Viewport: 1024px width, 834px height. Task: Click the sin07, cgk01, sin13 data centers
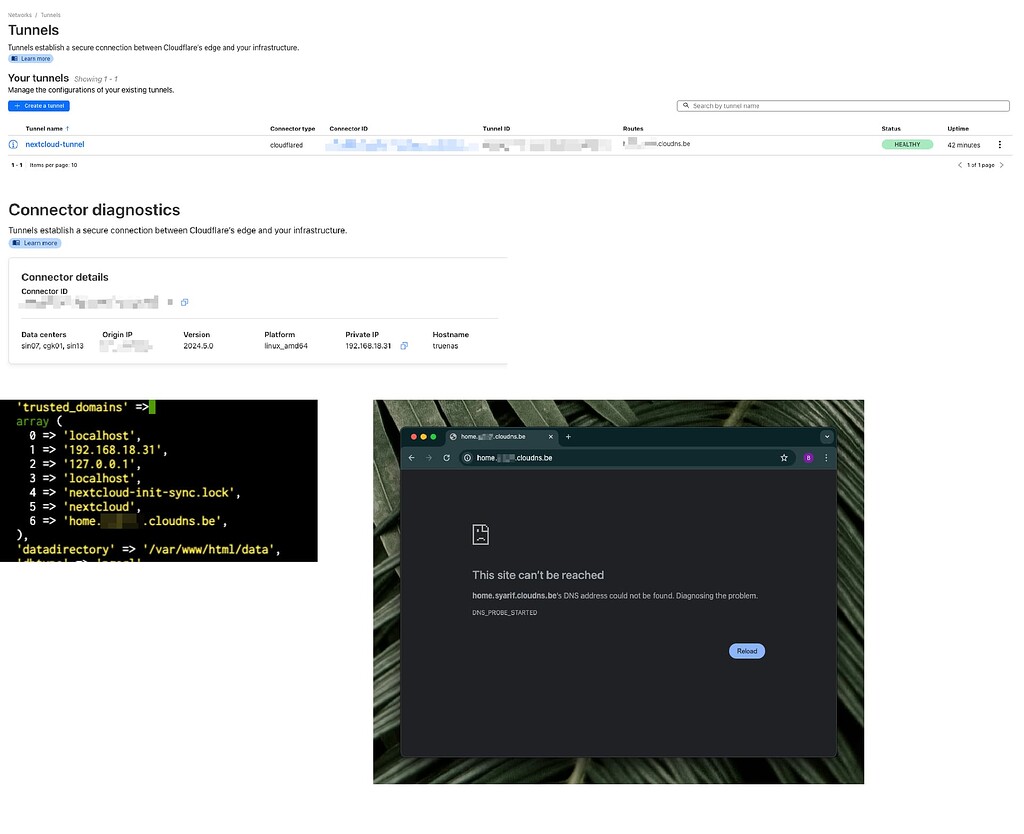52,346
